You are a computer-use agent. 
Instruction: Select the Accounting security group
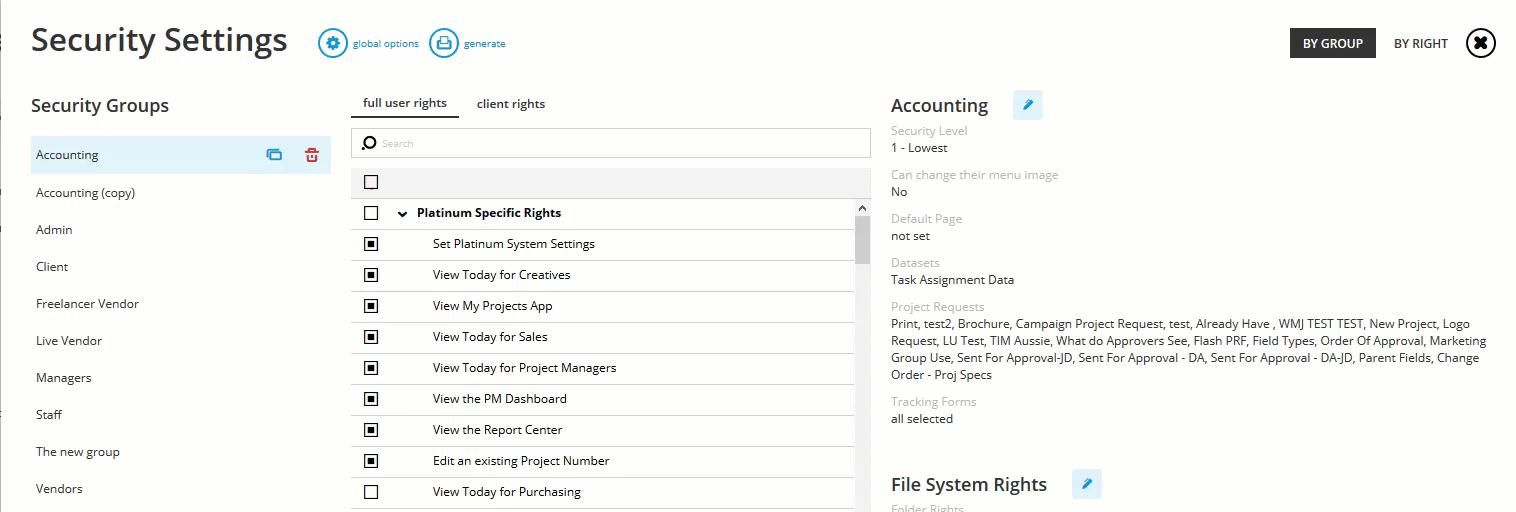(180, 155)
